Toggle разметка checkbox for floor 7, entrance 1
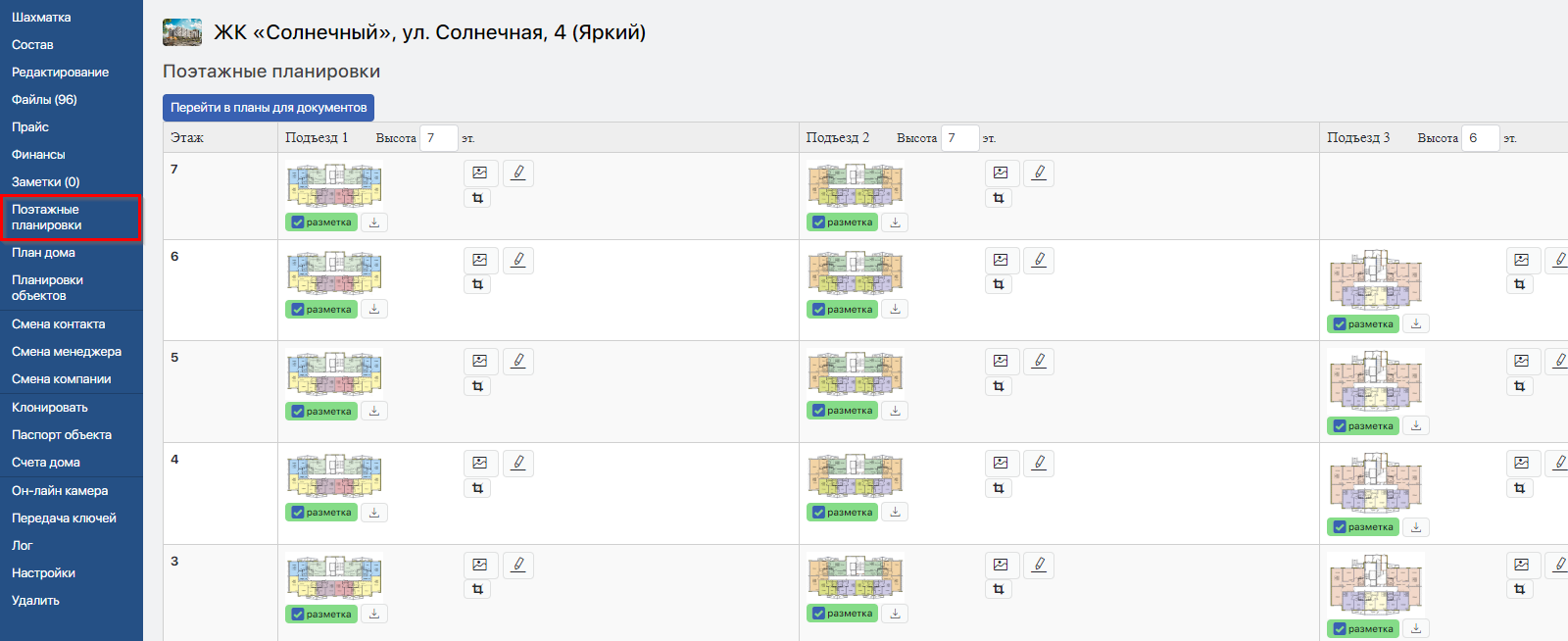The width and height of the screenshot is (1568, 641). (298, 222)
